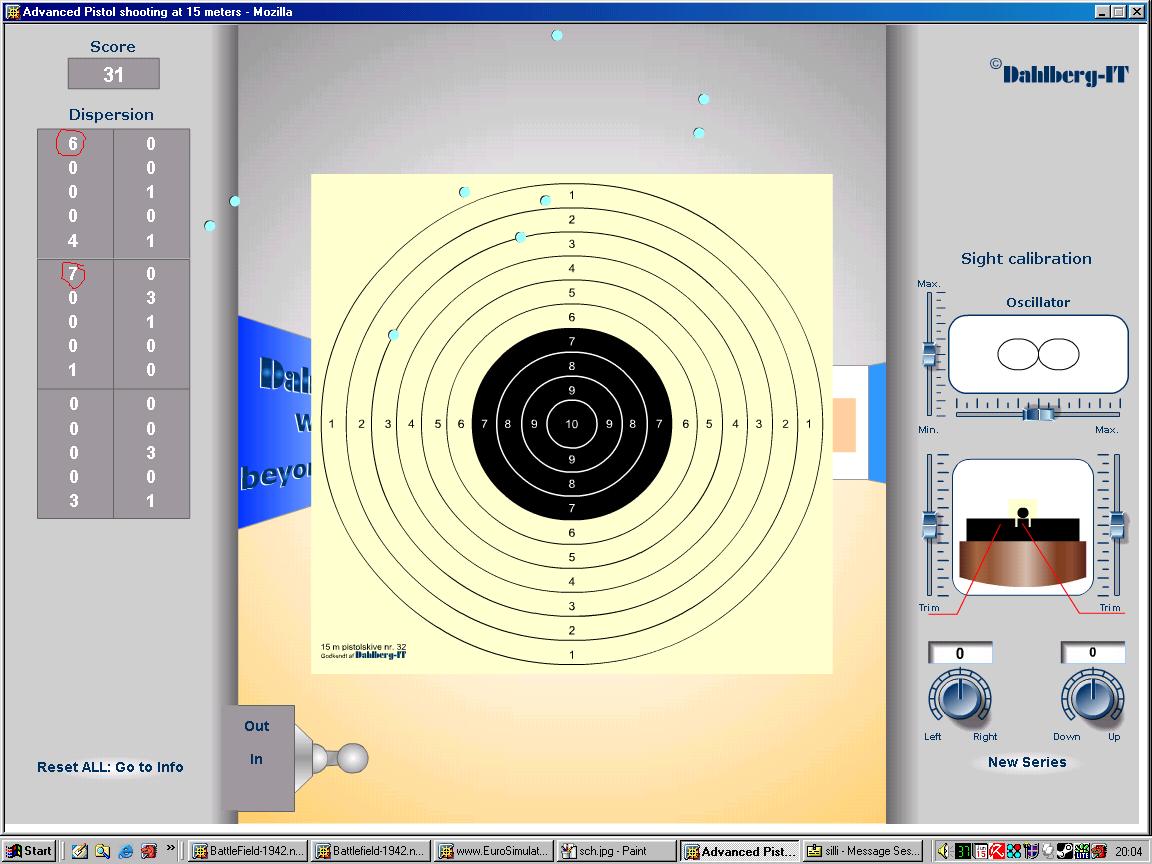Click the Oscillator pattern preview box
The width and height of the screenshot is (1152, 864).
click(x=1038, y=354)
